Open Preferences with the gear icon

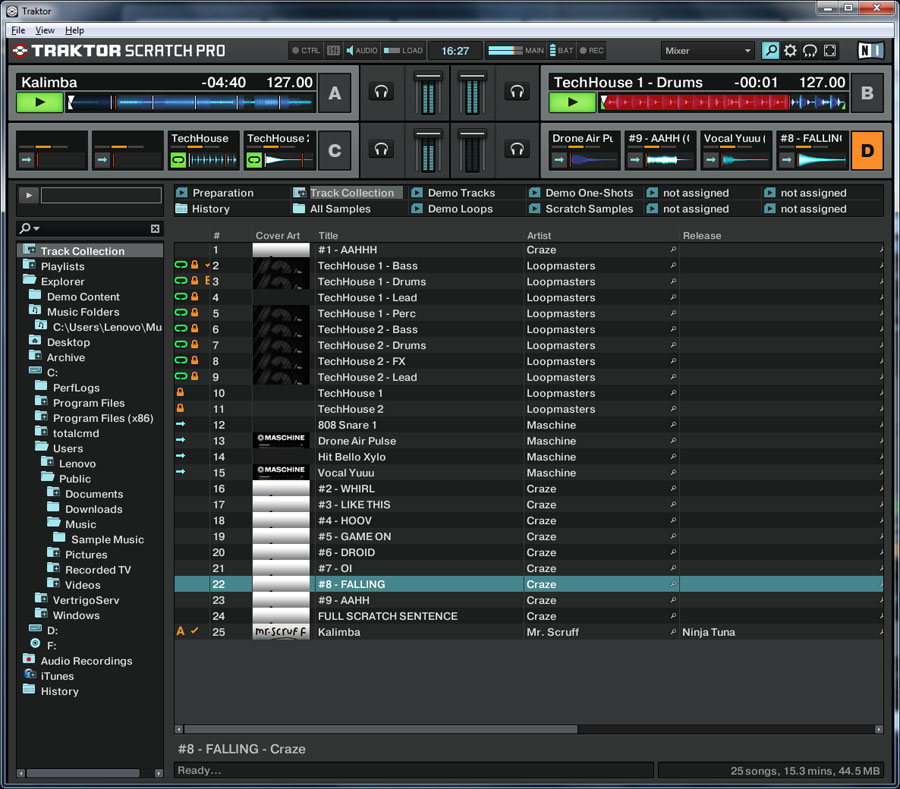point(790,51)
